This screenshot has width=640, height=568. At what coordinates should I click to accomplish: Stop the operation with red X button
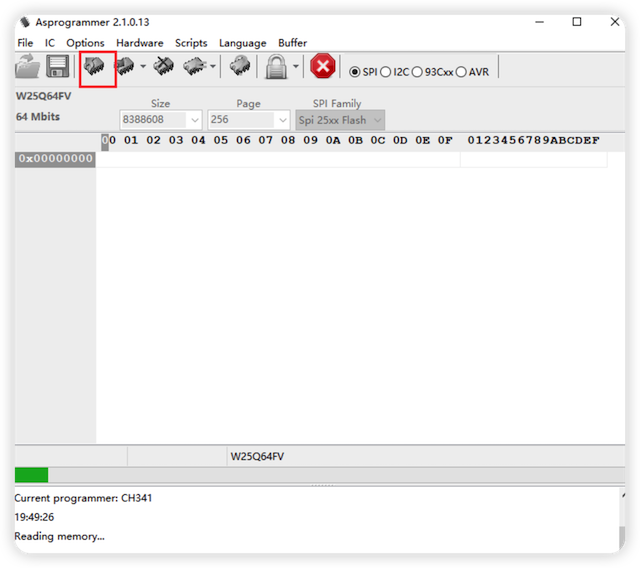pyautogui.click(x=322, y=66)
